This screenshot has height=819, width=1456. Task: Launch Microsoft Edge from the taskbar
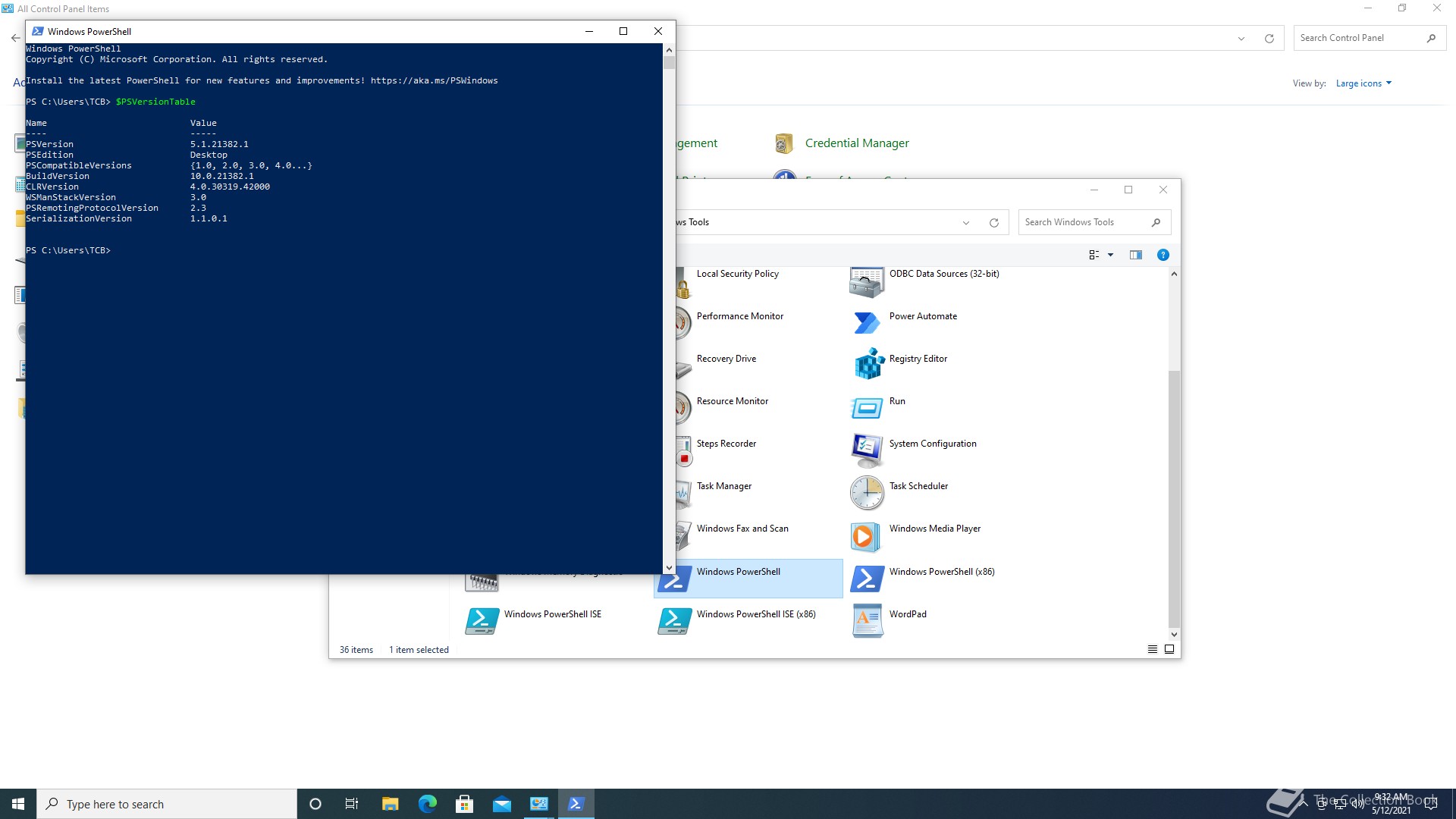coord(427,804)
